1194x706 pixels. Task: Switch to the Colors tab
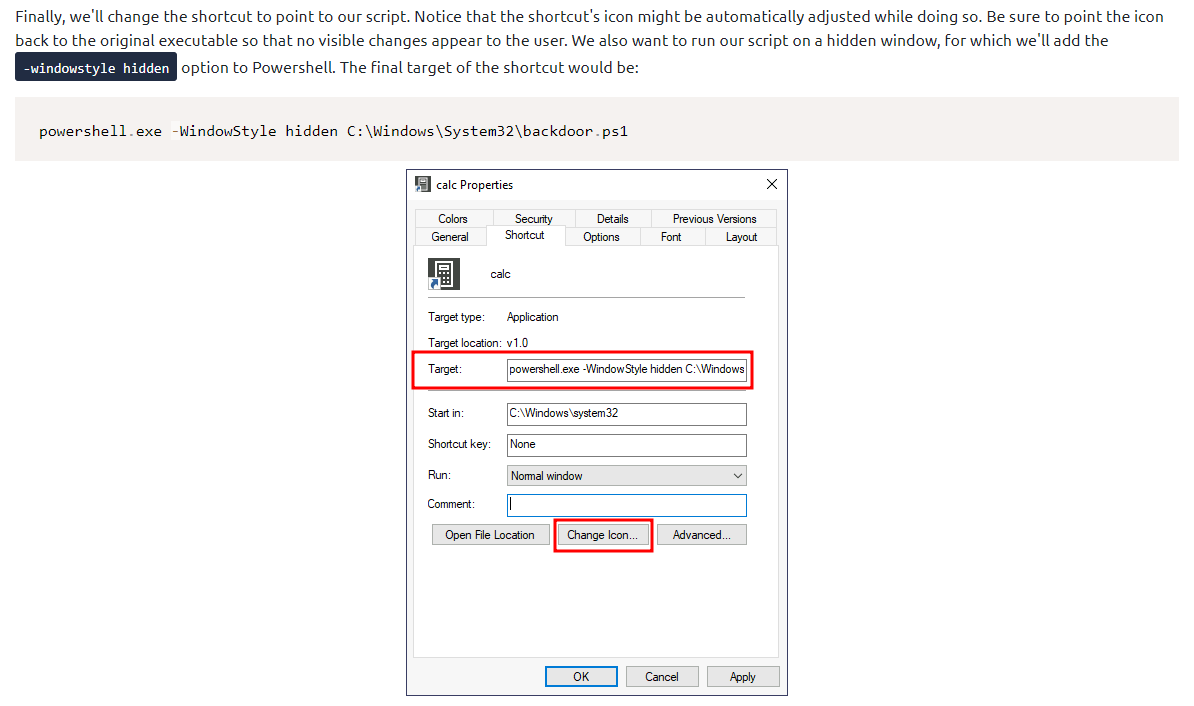453,219
